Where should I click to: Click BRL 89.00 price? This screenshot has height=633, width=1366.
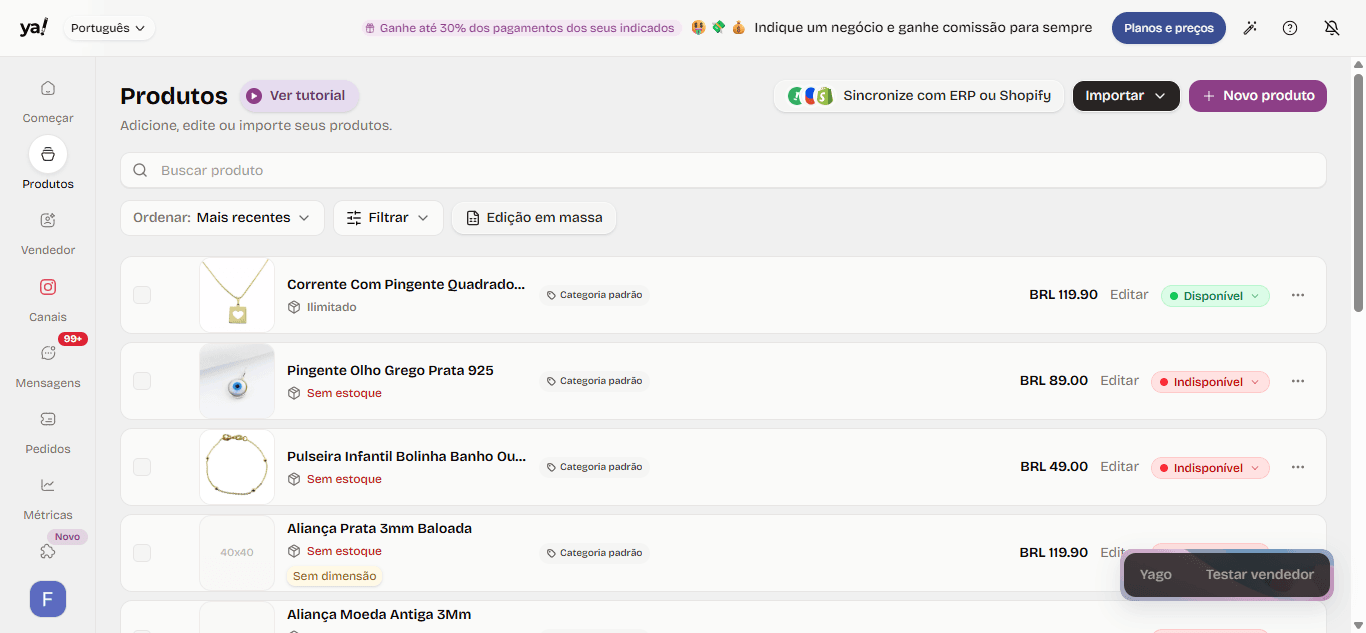click(x=1054, y=381)
